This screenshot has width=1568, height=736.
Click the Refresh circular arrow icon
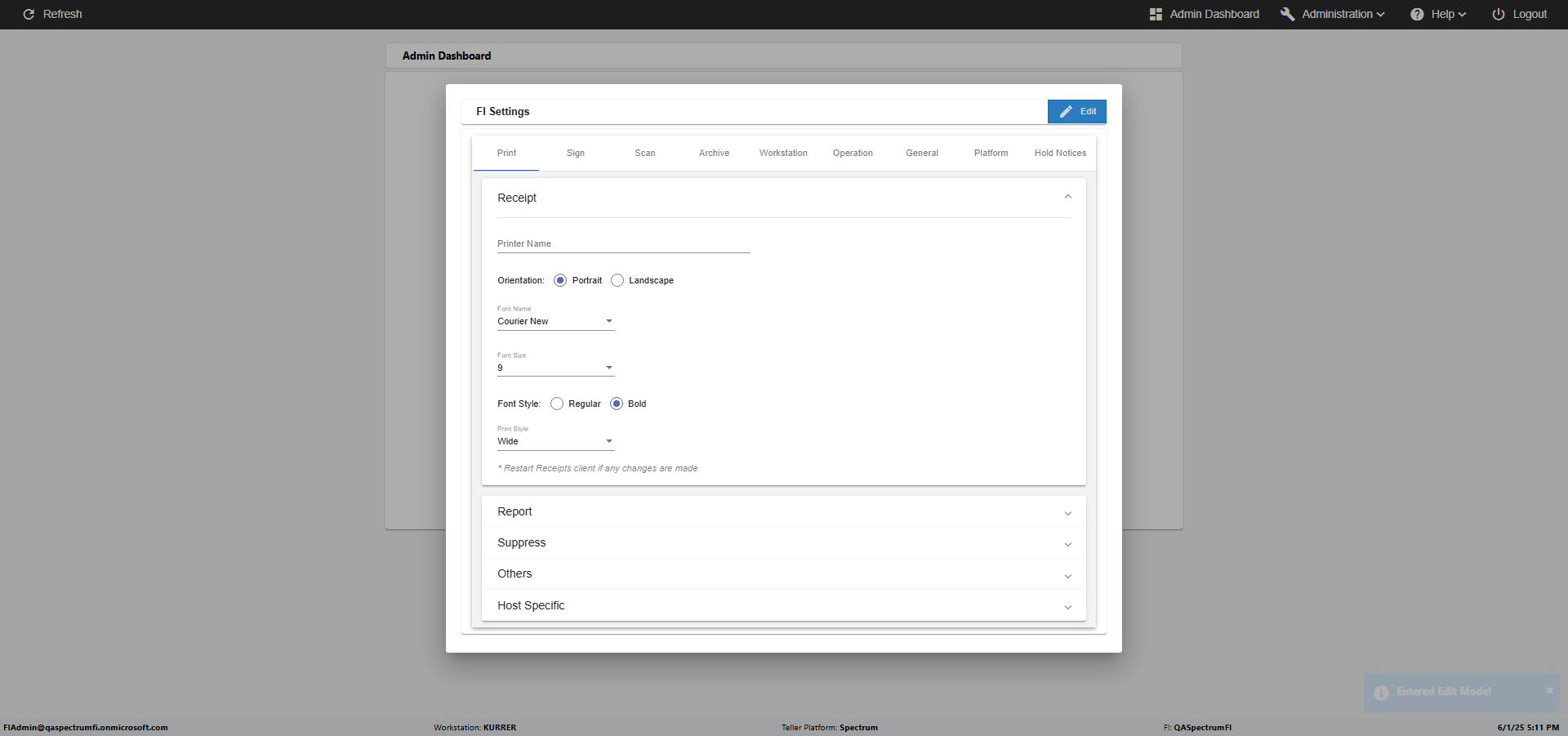click(29, 14)
